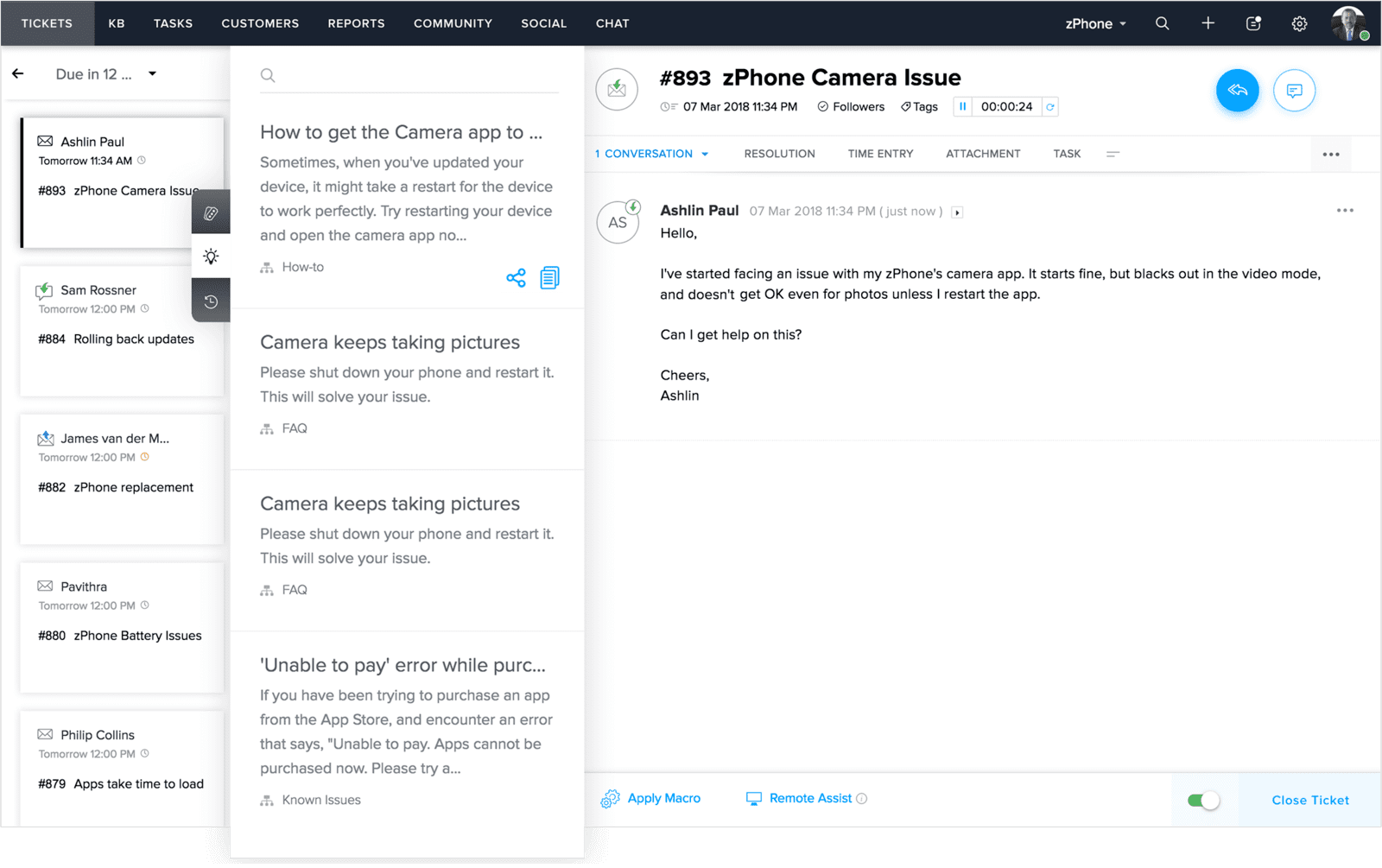The image size is (1382, 868).
Task: Click the timer value 00:00:24
Action: [1006, 107]
